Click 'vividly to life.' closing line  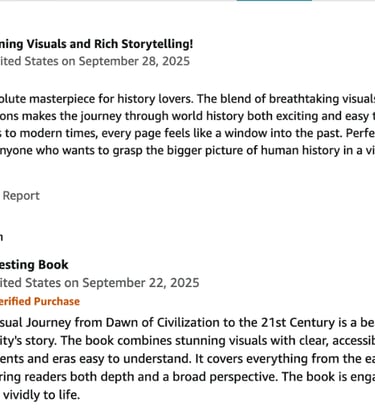pos(41,395)
